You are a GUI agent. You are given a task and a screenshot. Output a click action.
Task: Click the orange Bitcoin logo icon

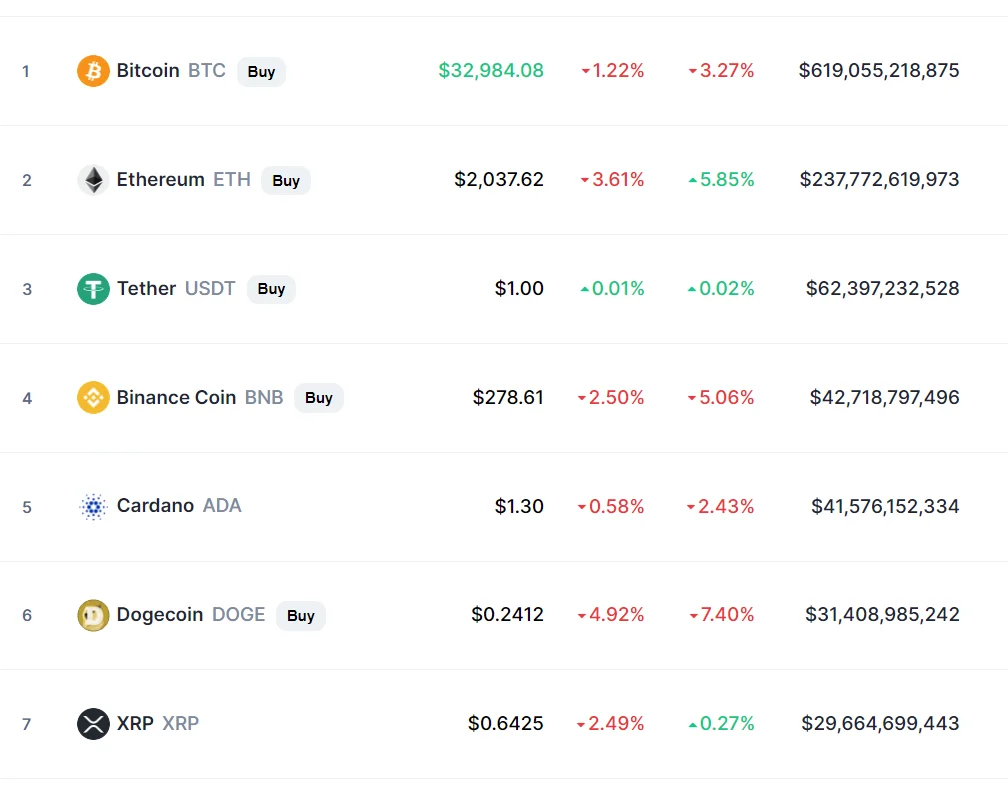(93, 71)
